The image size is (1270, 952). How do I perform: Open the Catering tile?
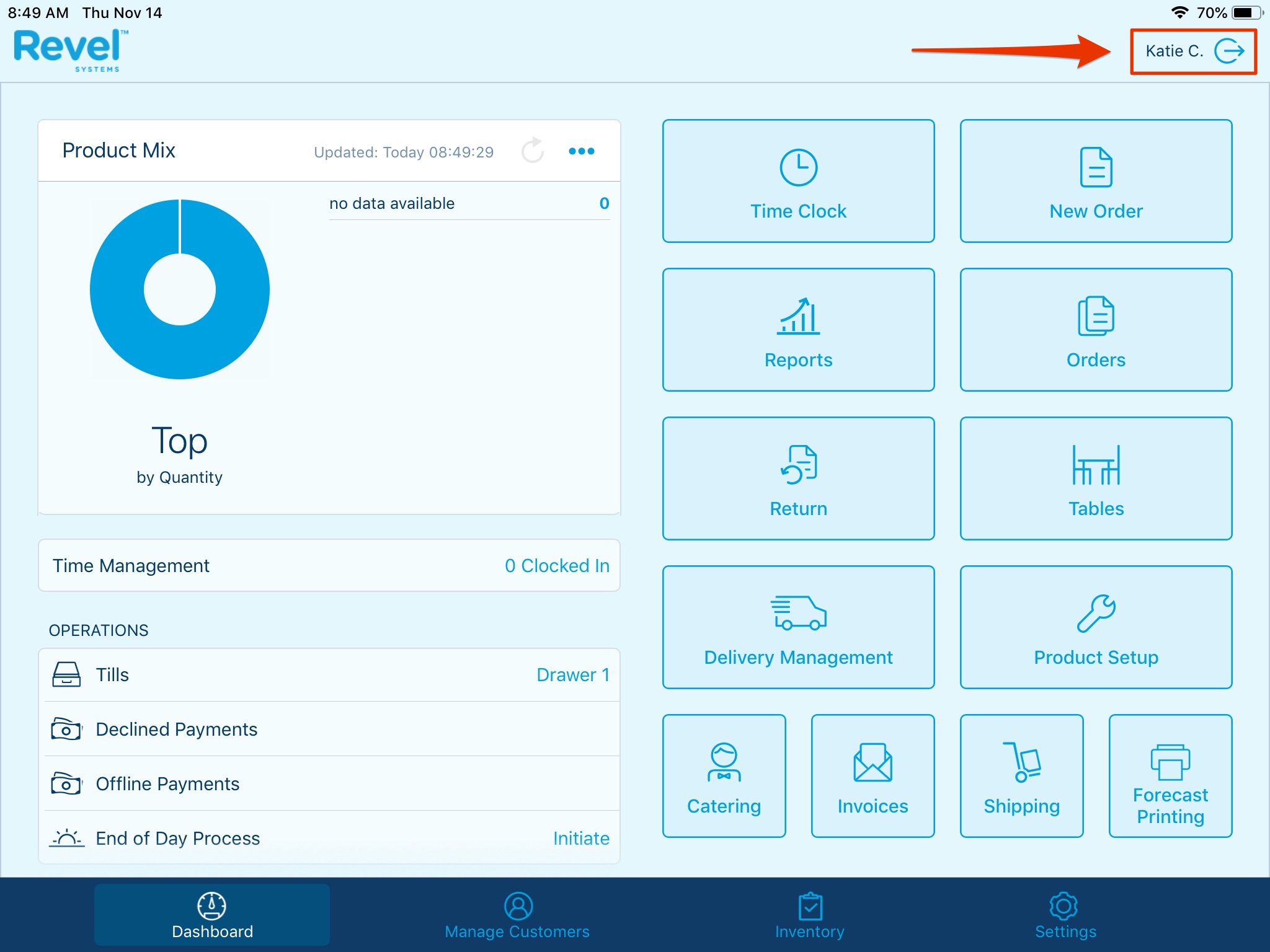click(724, 776)
